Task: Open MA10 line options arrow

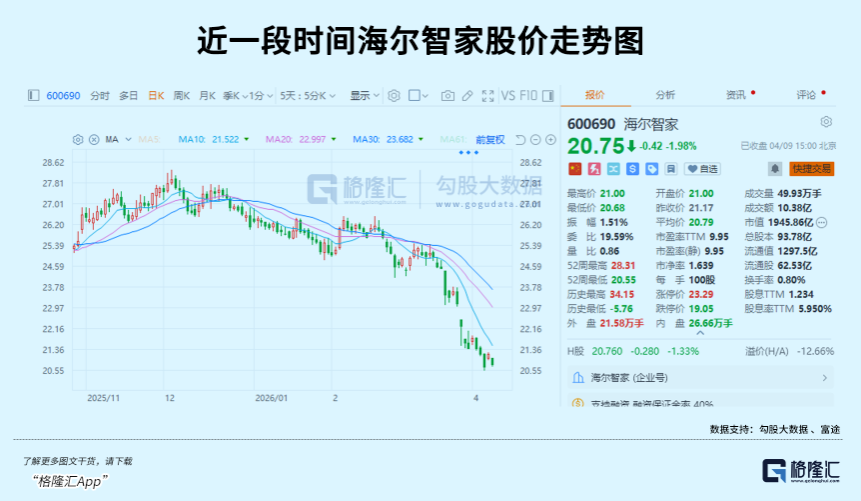Action: pyautogui.click(x=247, y=140)
